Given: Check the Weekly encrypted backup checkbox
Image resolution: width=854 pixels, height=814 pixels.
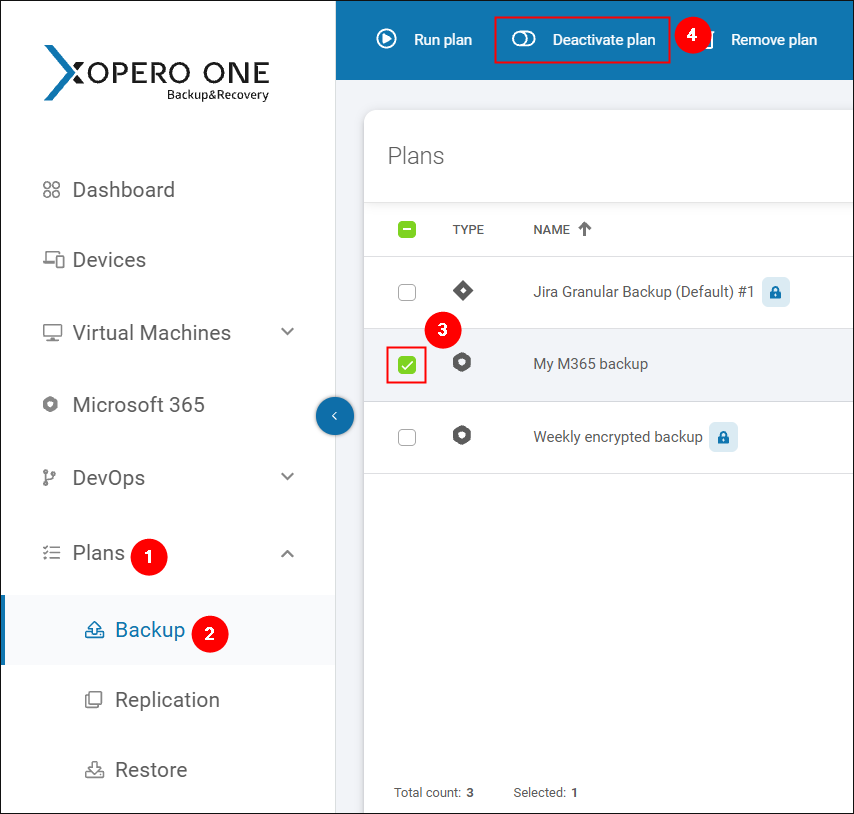Looking at the screenshot, I should pos(406,437).
